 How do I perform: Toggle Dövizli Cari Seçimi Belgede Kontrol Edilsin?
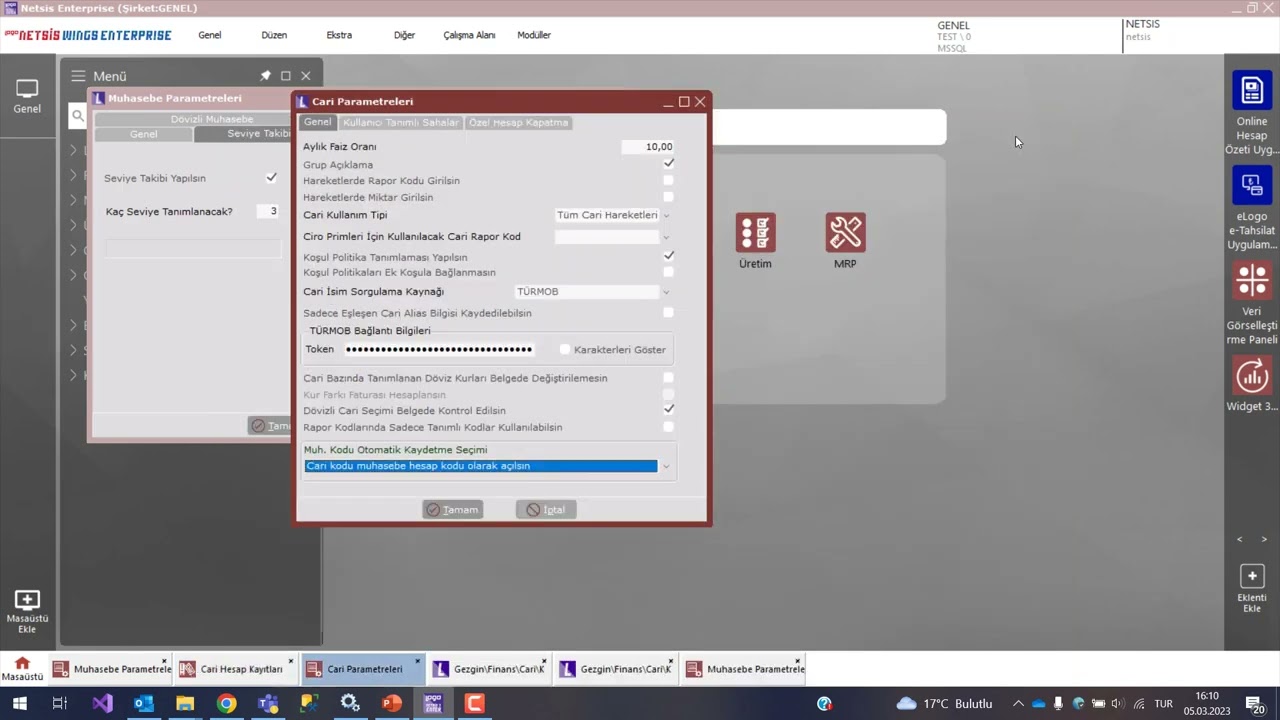coord(669,409)
